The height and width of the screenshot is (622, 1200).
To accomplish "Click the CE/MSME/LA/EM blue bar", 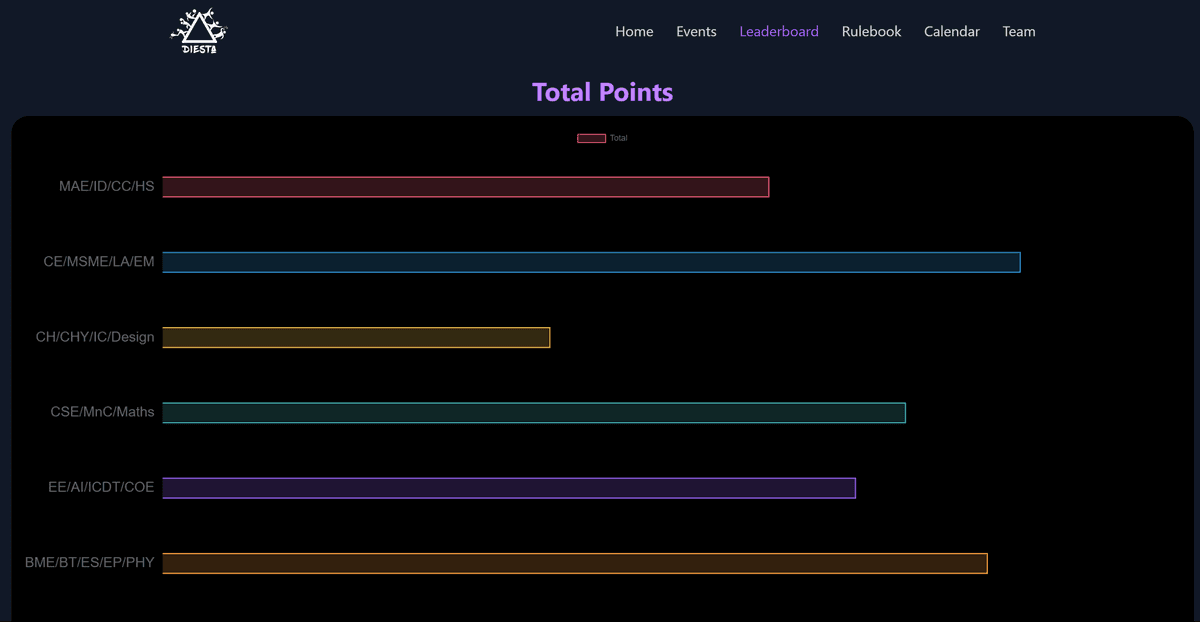I will [592, 262].
